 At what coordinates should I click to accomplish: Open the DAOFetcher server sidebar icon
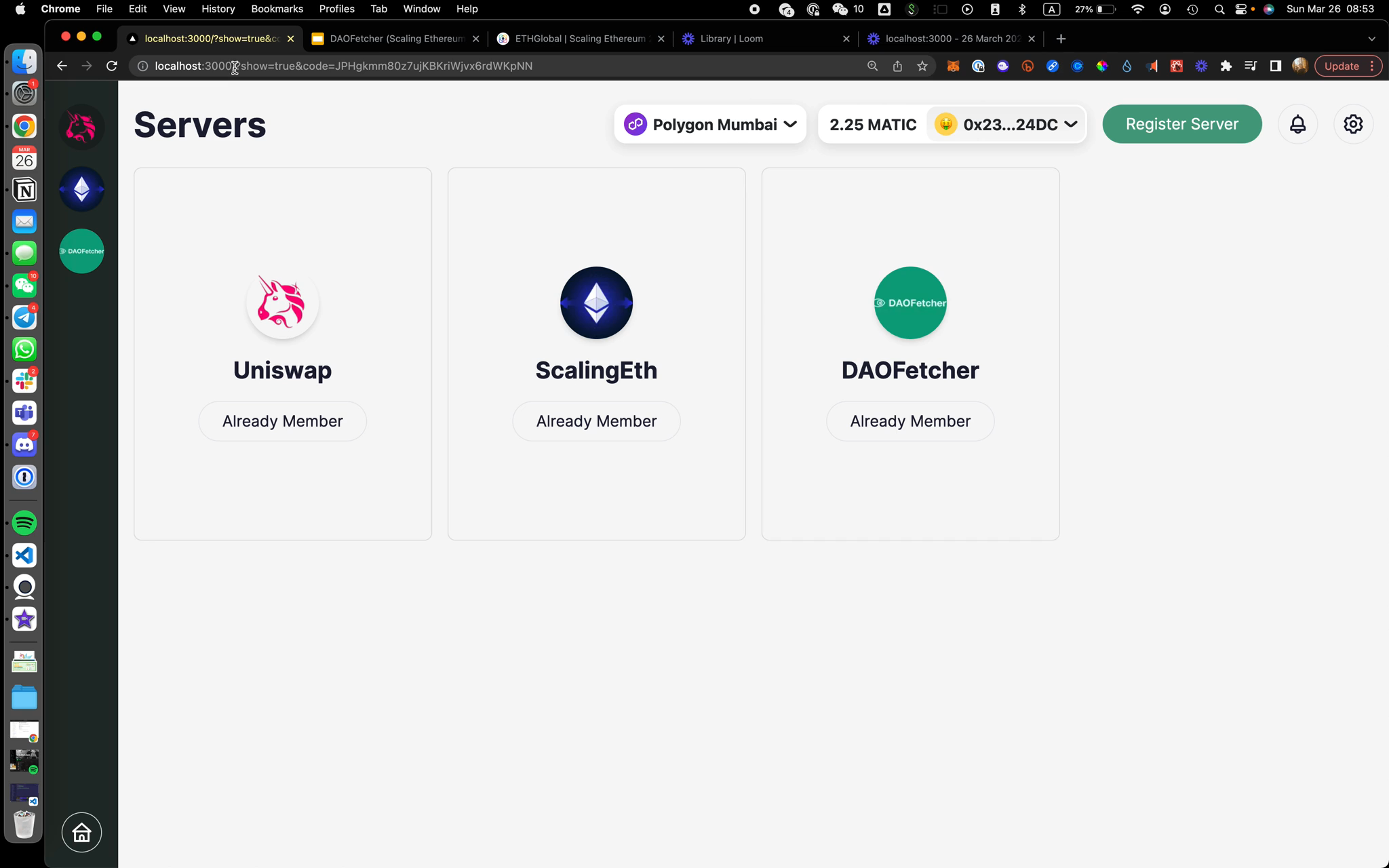81,251
